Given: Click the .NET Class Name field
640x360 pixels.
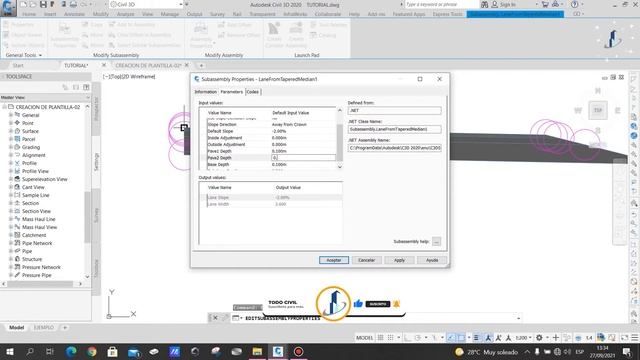Looking at the screenshot, I should 394,129.
